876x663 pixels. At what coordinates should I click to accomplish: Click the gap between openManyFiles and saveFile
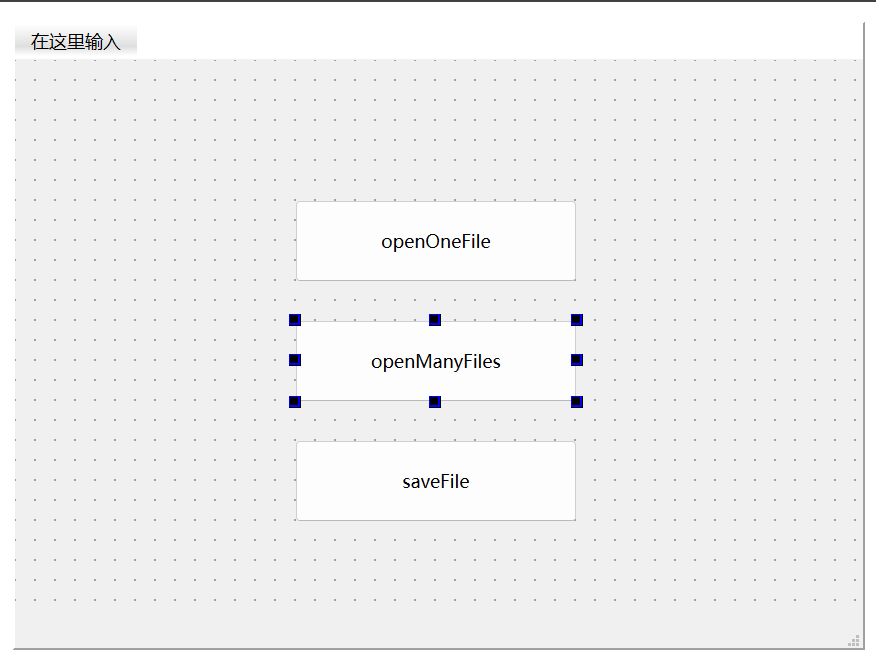pos(436,422)
